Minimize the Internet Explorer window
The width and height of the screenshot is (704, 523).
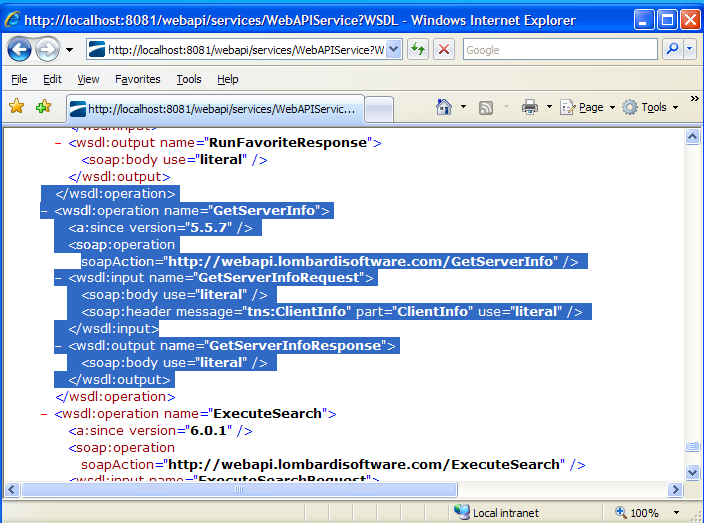point(644,20)
